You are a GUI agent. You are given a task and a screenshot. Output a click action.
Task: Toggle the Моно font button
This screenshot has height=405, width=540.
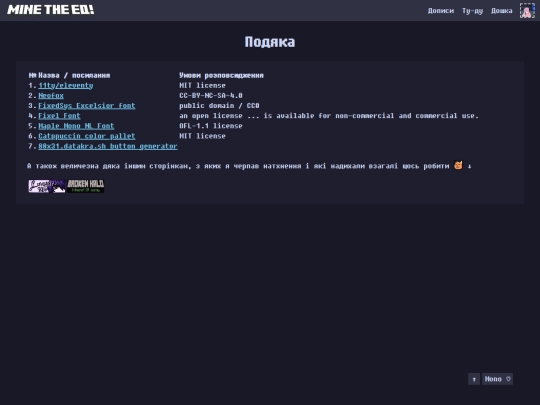[497, 379]
